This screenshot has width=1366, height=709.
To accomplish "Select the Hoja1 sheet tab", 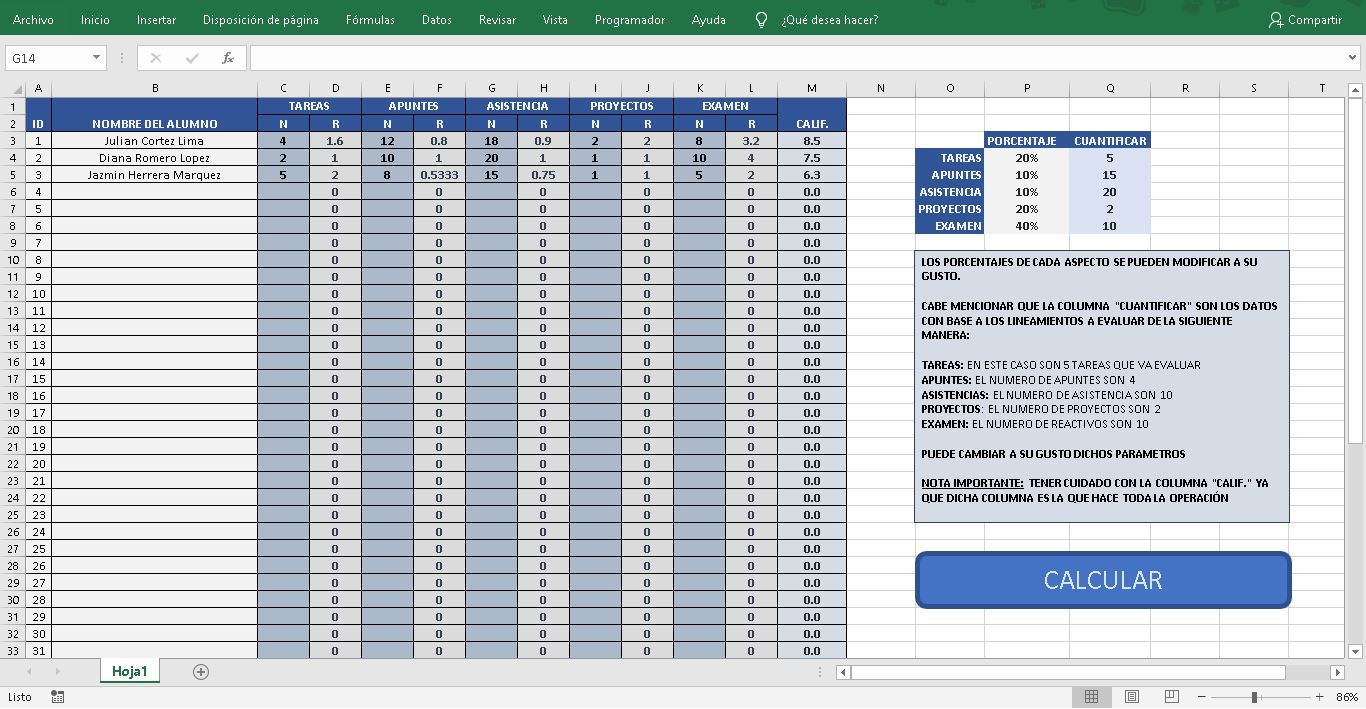I will [129, 671].
